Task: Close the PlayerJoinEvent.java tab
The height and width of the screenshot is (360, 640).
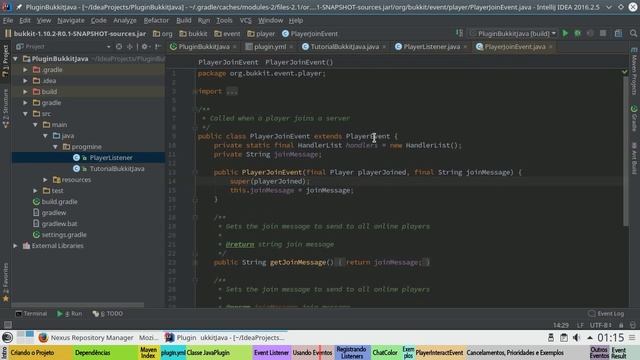Action: click(551, 47)
